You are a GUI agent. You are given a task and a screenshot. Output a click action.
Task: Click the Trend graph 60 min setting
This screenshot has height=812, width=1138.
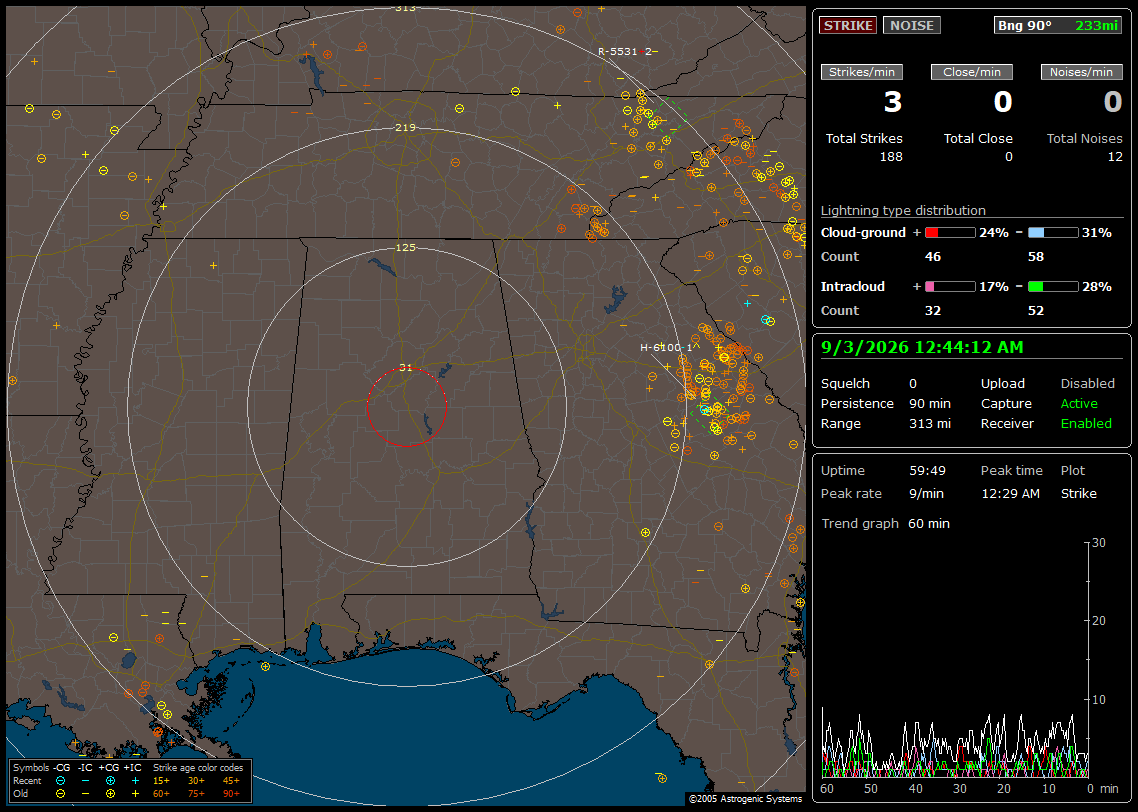(929, 524)
